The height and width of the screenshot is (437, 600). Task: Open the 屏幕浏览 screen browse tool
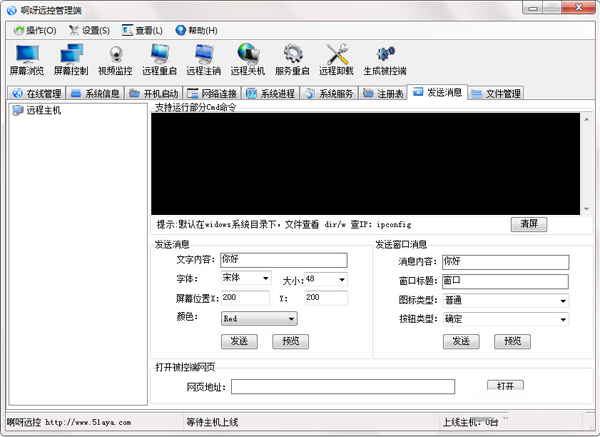pyautogui.click(x=27, y=59)
